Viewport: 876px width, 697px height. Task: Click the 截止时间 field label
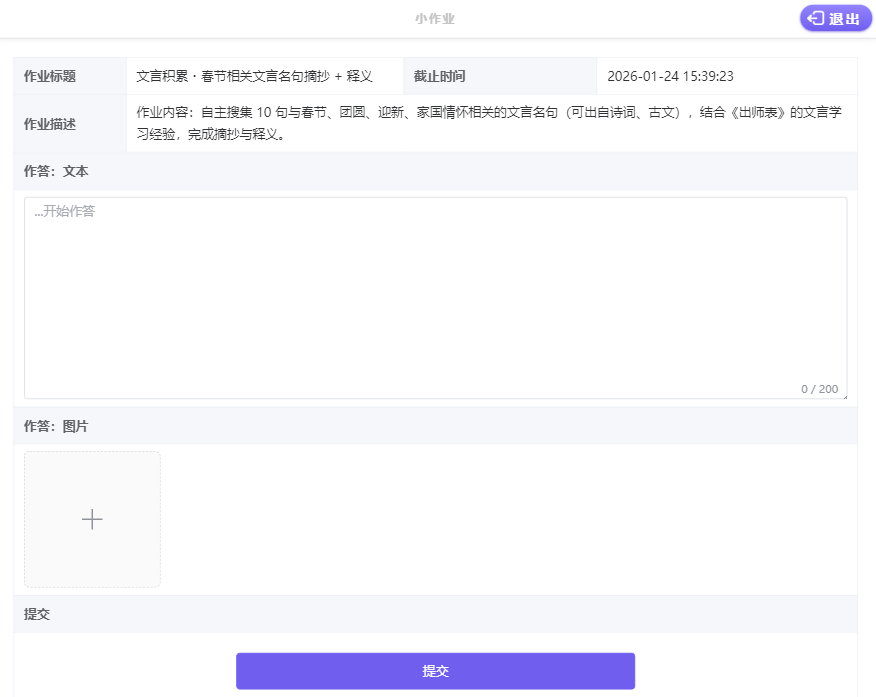[440, 76]
